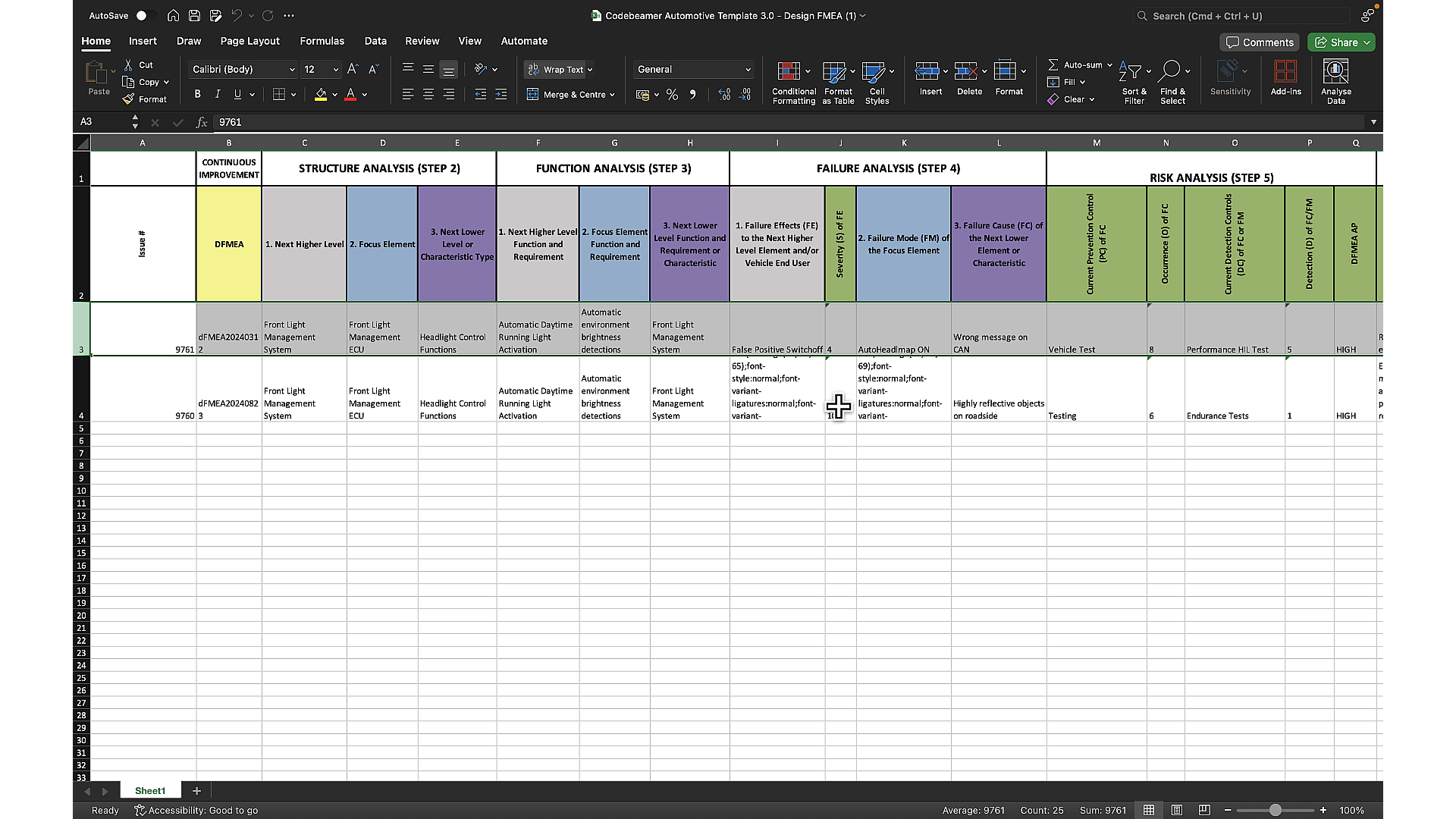Screen dimensions: 1456x819
Task: Click the Delete cells icon
Action: (x=965, y=71)
